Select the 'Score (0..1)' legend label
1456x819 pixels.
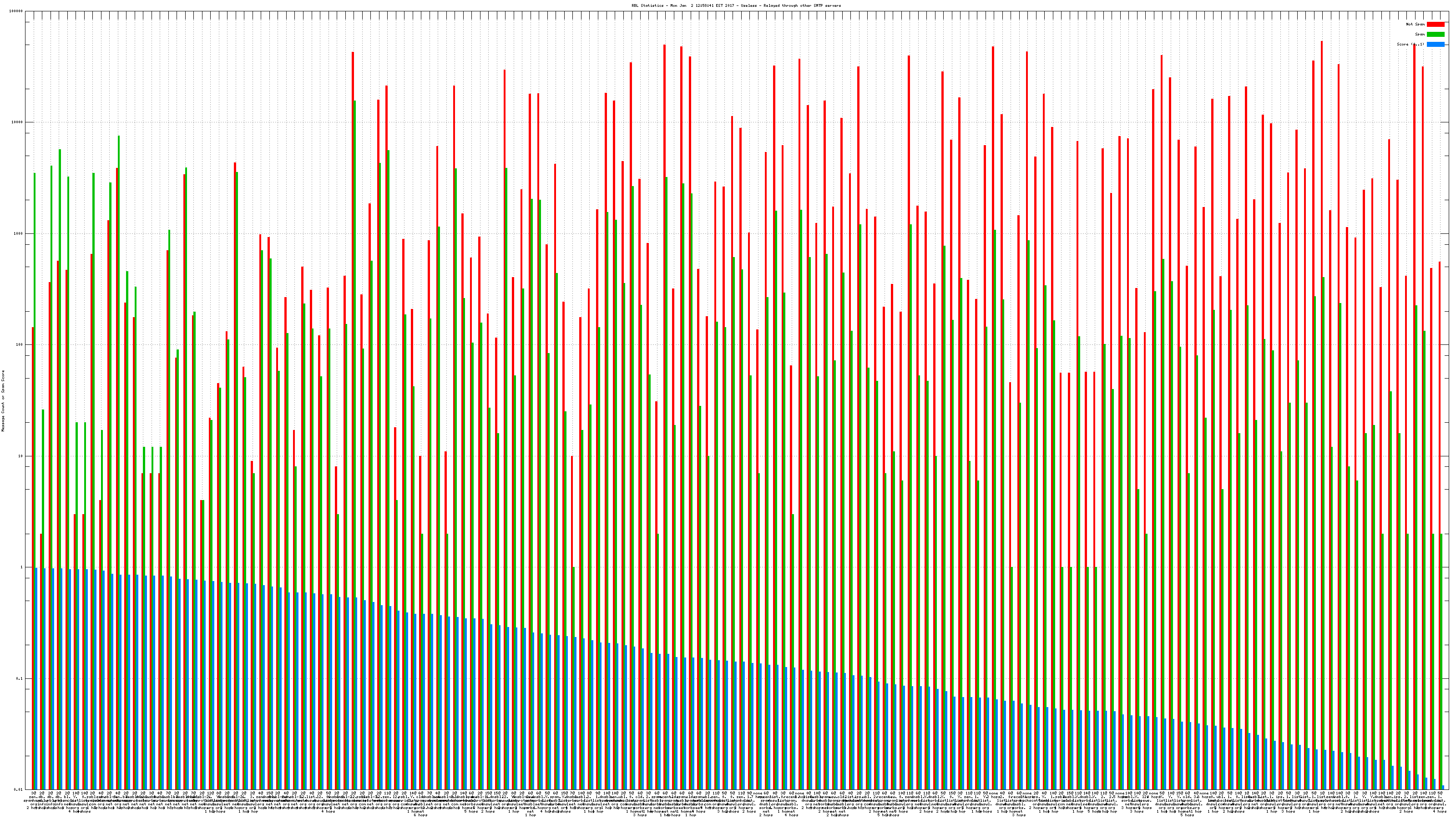click(x=1410, y=44)
